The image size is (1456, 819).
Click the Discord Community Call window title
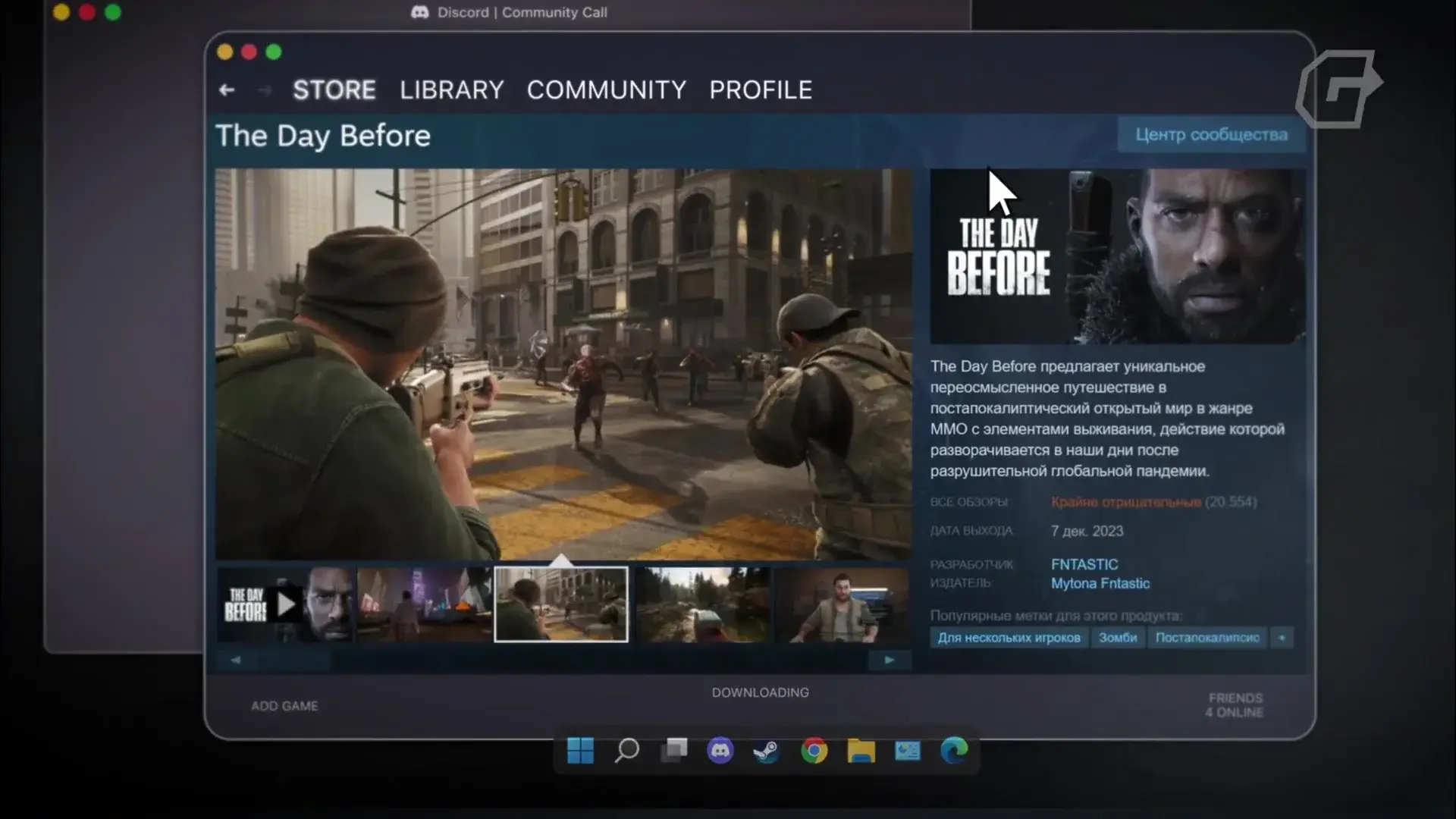(509, 12)
